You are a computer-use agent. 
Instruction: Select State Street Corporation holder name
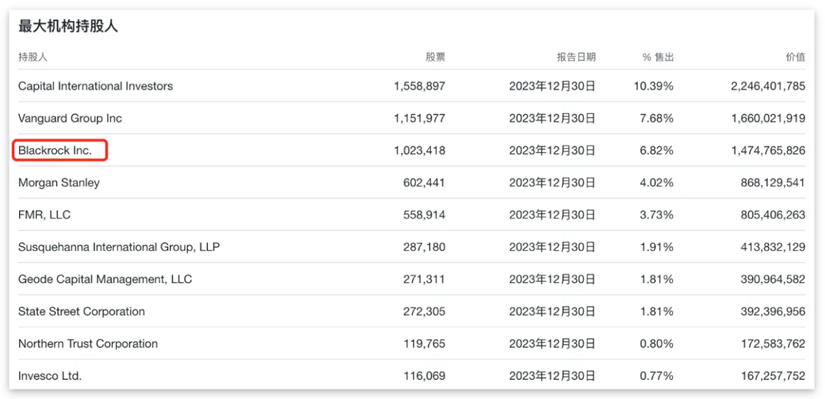[x=82, y=311]
